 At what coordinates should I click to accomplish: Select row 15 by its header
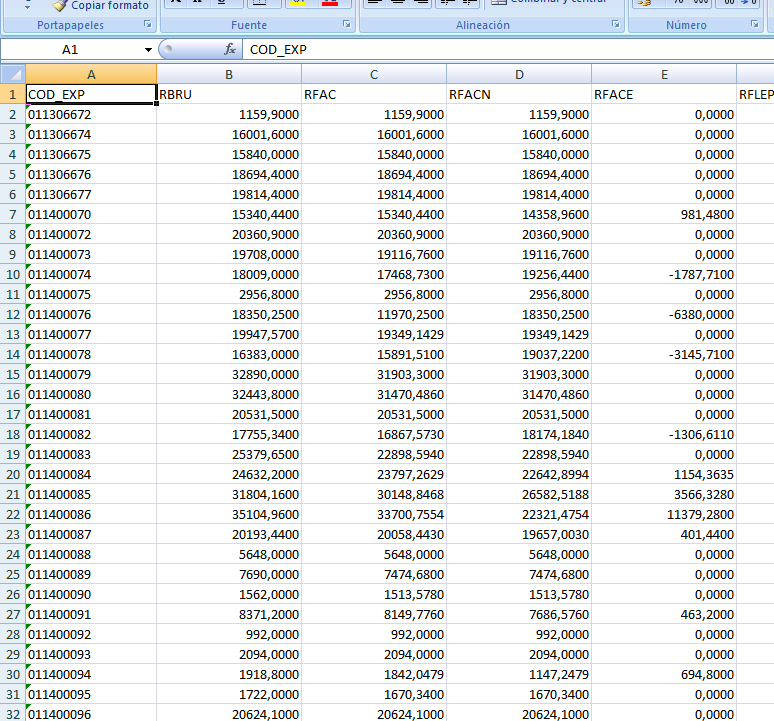tap(12, 374)
